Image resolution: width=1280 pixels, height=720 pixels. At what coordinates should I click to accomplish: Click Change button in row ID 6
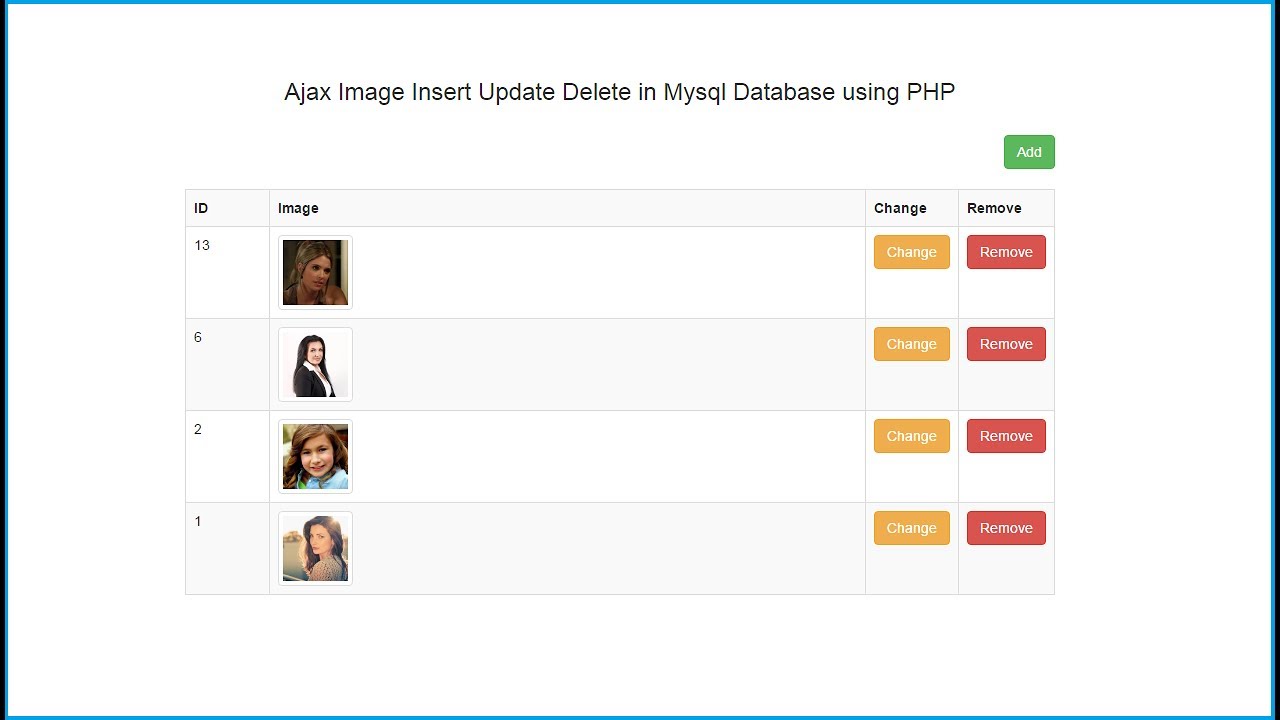(911, 344)
